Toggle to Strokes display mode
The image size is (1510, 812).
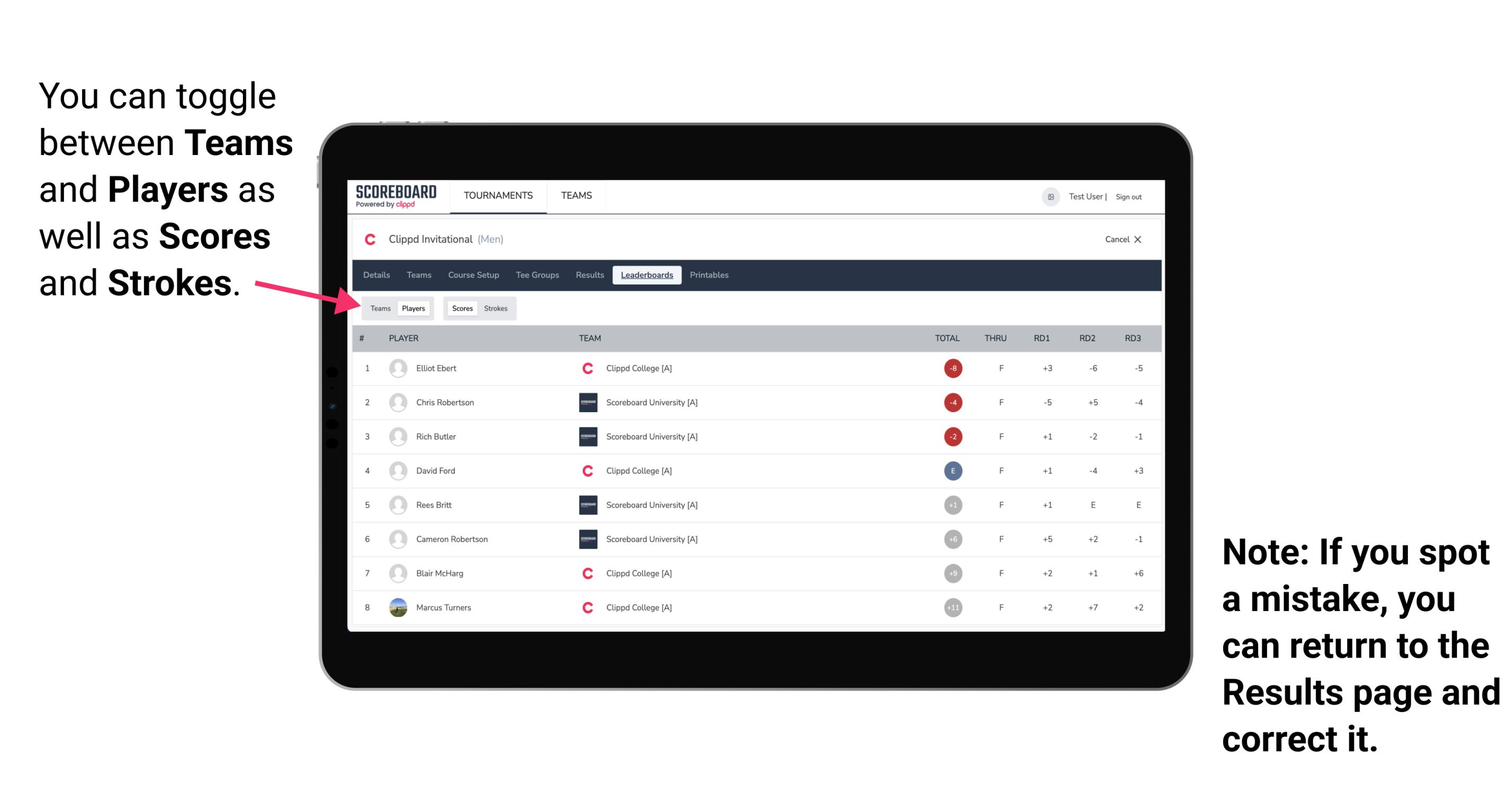[497, 308]
